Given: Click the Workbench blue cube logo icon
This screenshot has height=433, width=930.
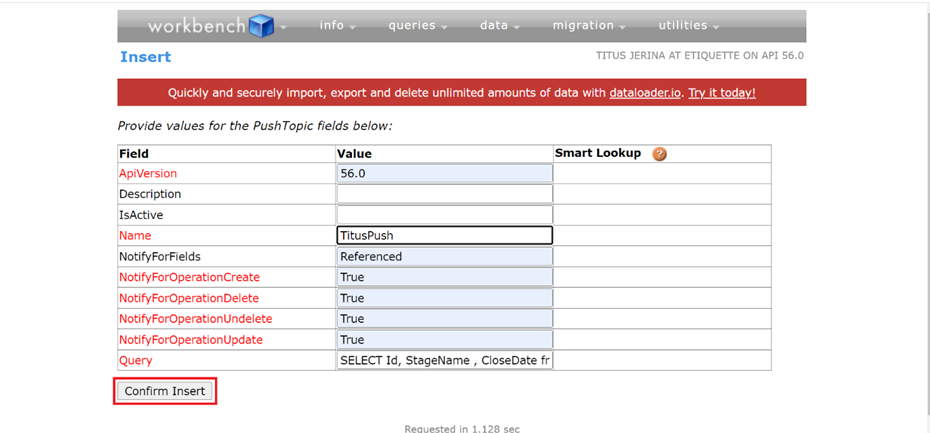Looking at the screenshot, I should coord(261,26).
